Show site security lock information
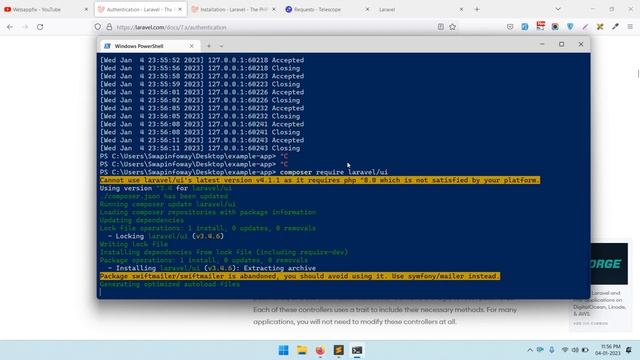This screenshot has width=640, height=360. (x=109, y=27)
